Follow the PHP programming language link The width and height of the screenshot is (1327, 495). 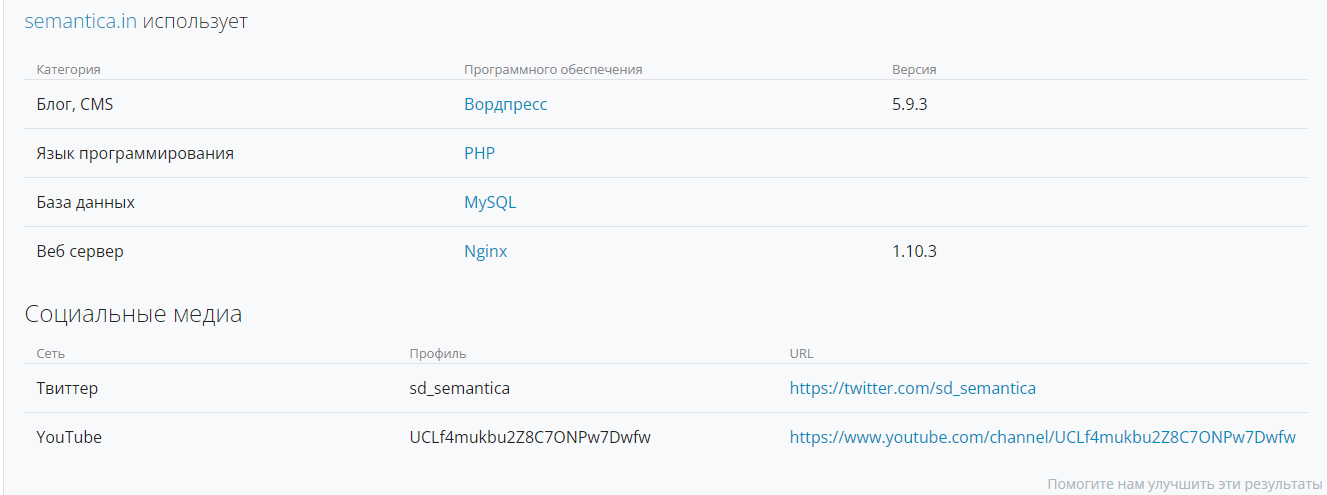(479, 153)
